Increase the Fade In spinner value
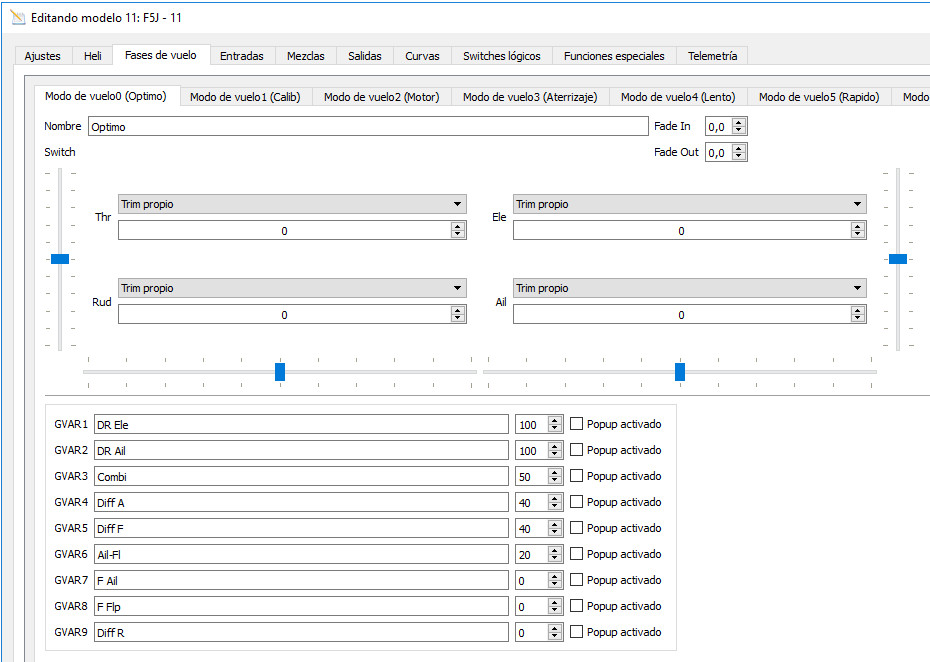 click(739, 123)
